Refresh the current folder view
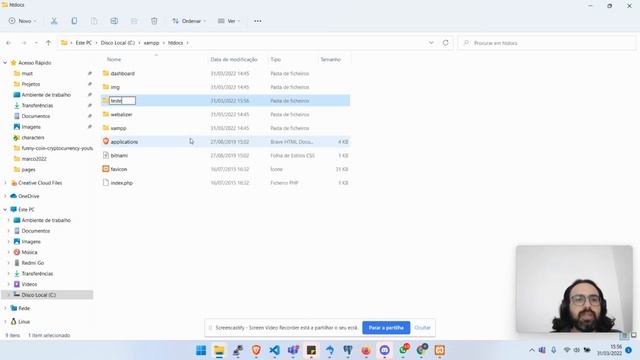This screenshot has height=360, width=640. (x=445, y=43)
